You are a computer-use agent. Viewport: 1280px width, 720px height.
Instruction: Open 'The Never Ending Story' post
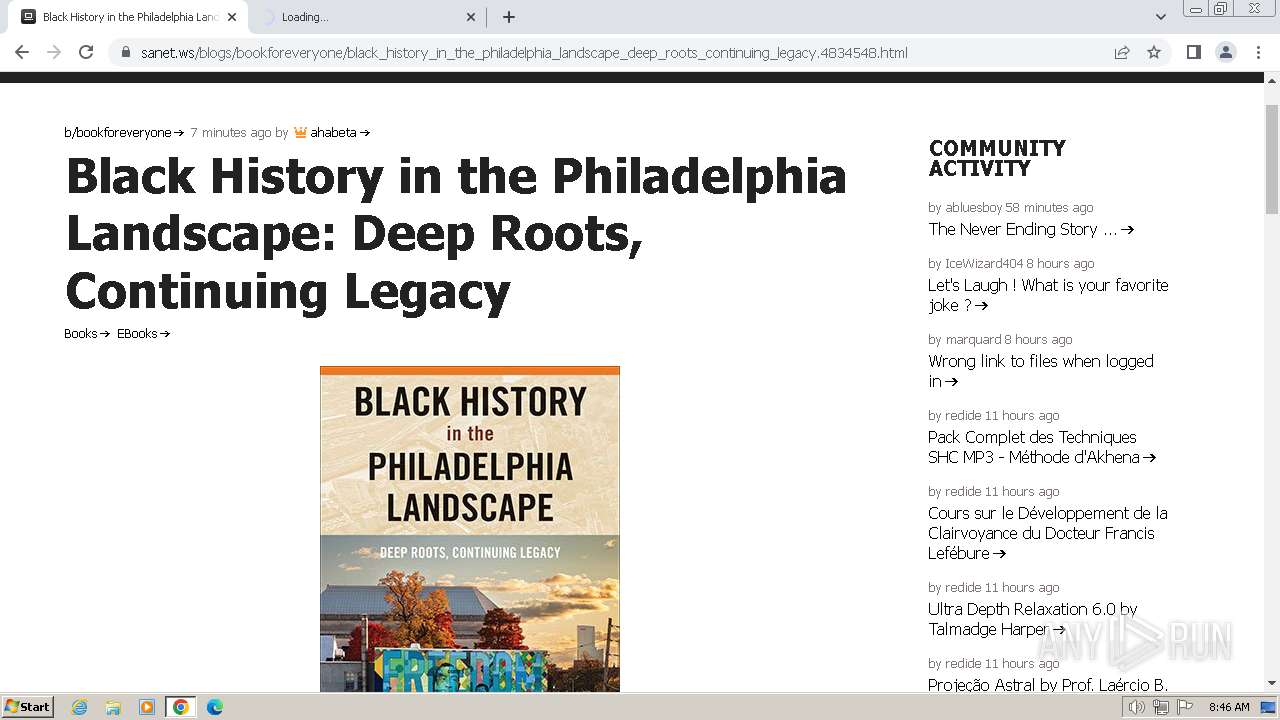coord(1031,229)
